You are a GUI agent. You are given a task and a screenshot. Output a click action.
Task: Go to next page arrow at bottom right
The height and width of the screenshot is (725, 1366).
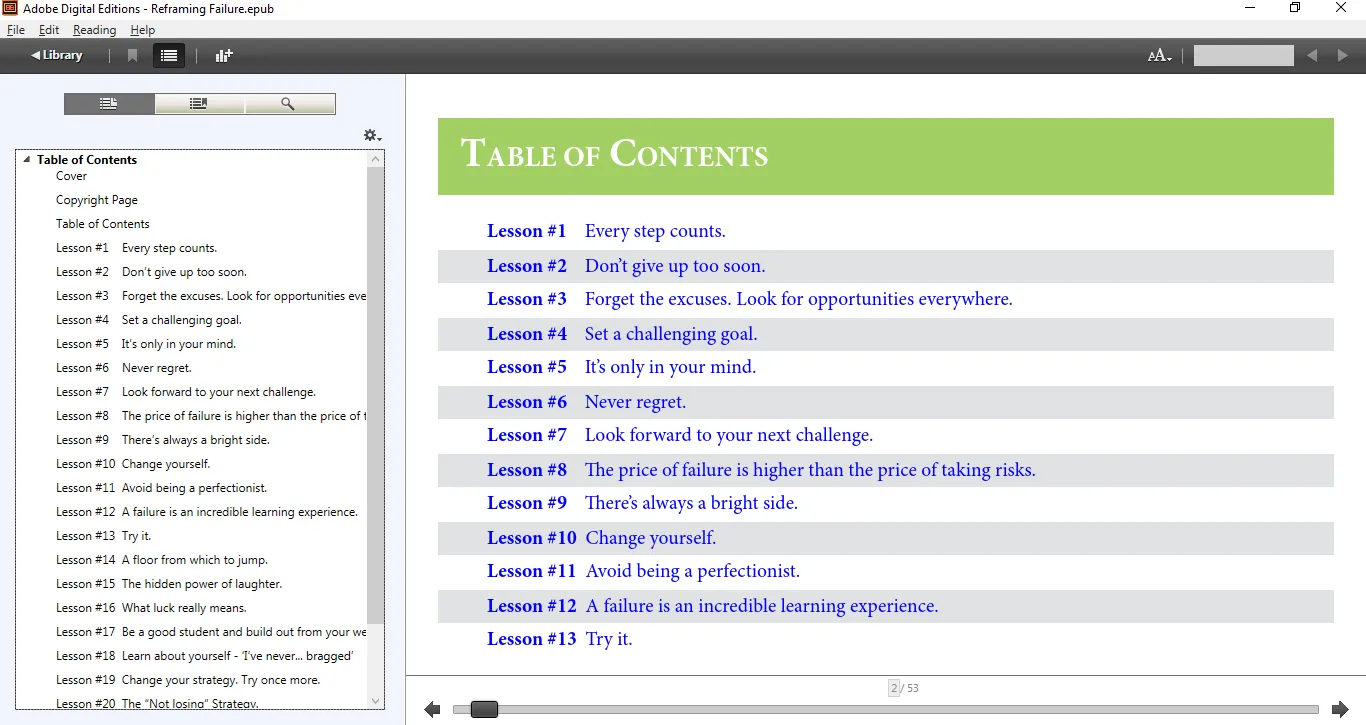1340,709
